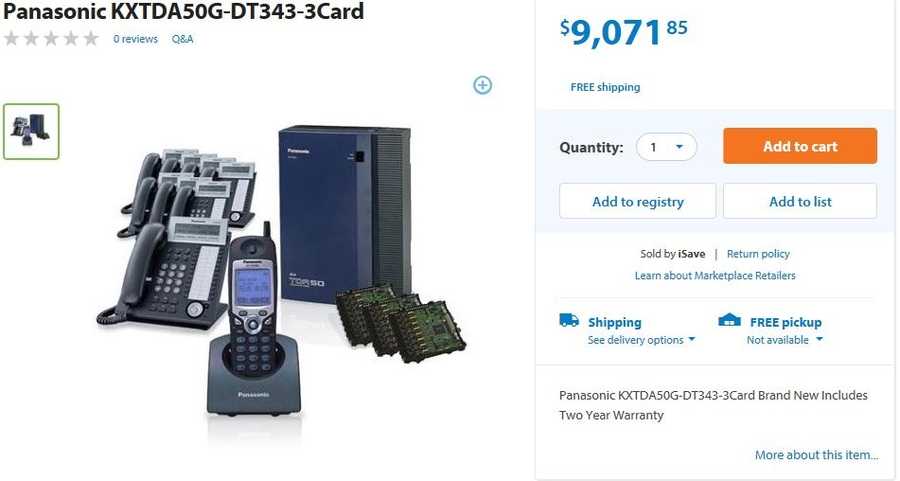Open the 0 reviews link

pos(135,39)
